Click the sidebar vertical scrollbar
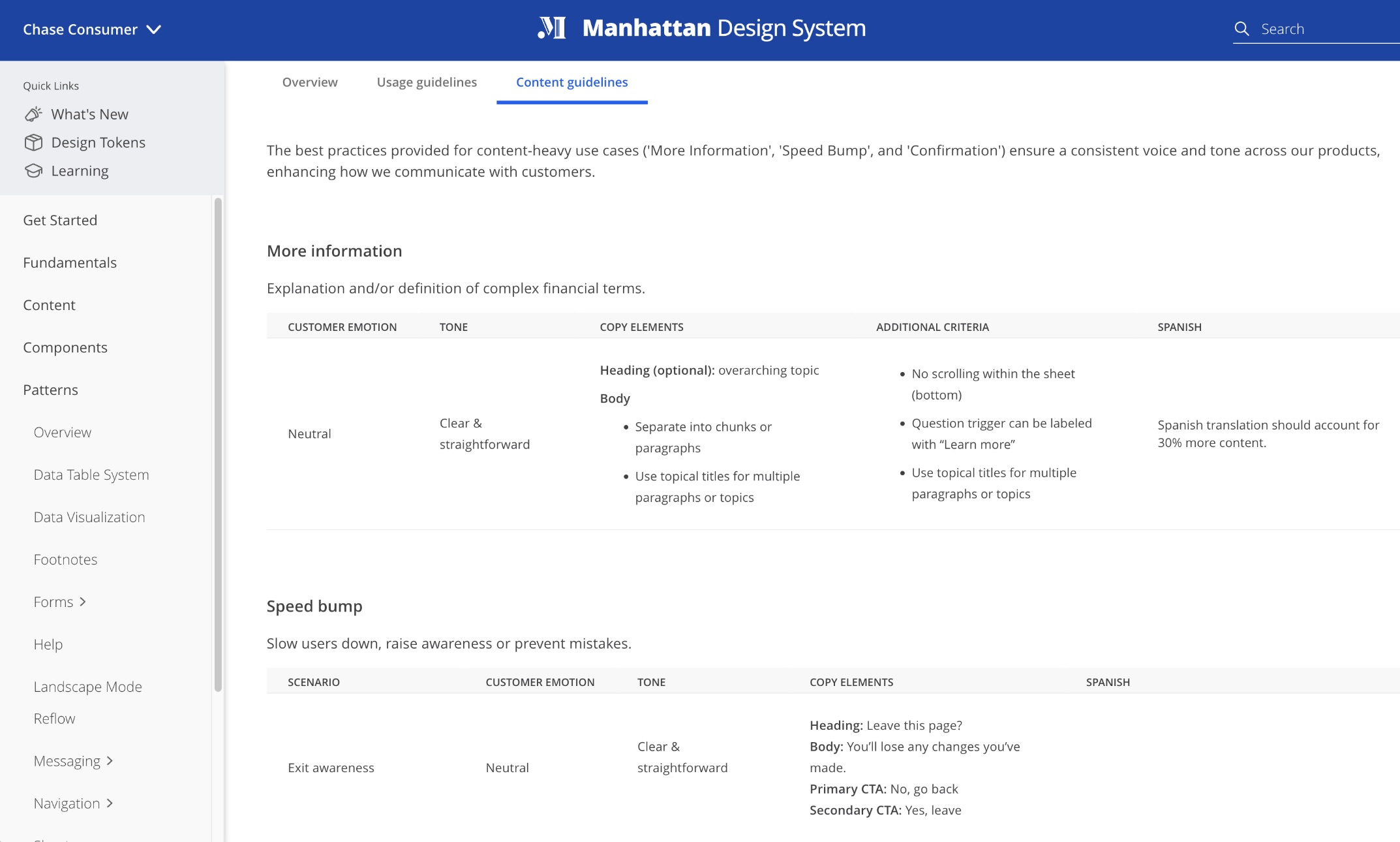 click(x=218, y=444)
